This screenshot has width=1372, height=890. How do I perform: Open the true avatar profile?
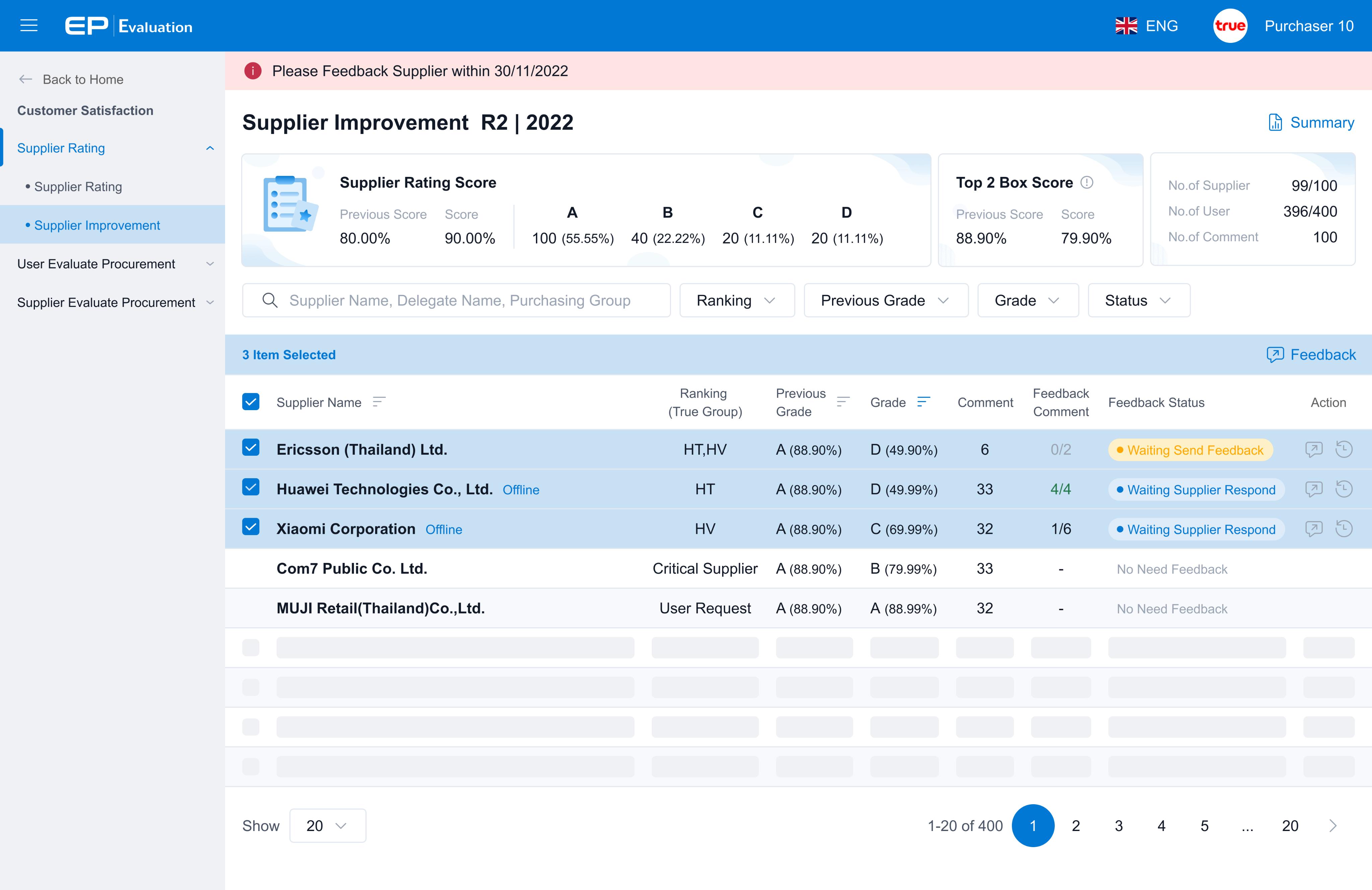pyautogui.click(x=1230, y=26)
